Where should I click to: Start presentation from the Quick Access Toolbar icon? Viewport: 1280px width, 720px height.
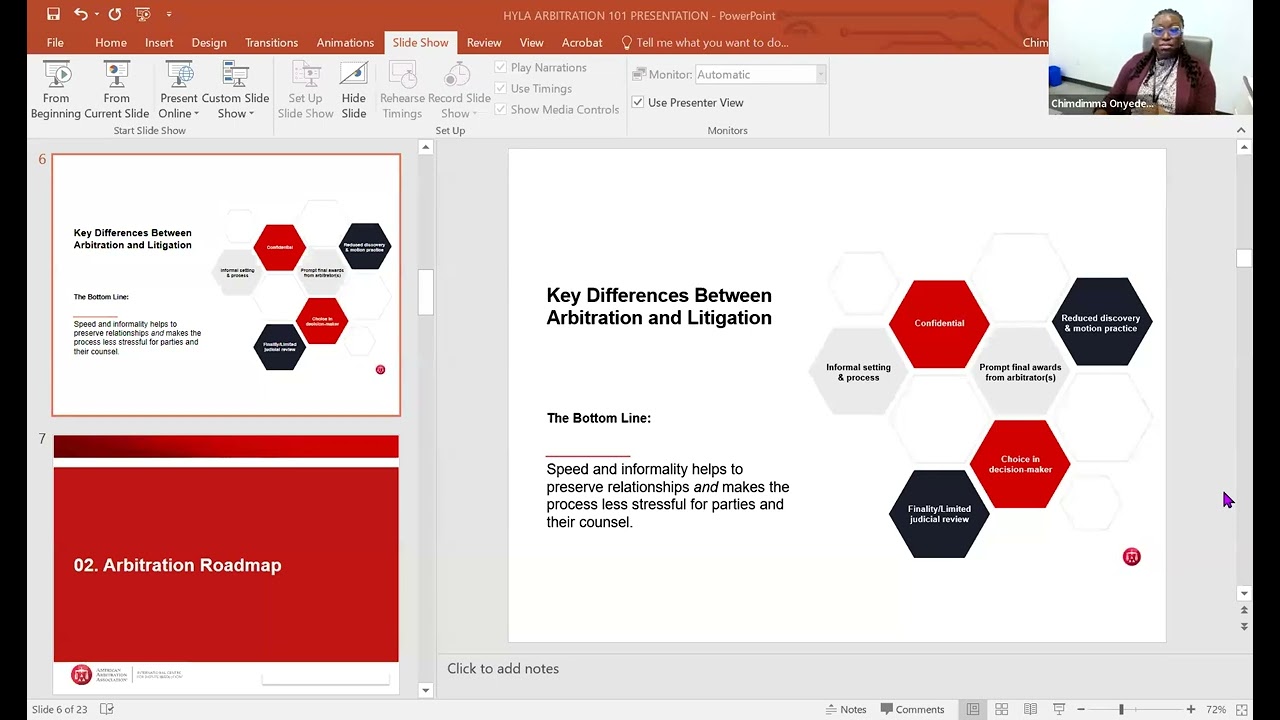(143, 14)
